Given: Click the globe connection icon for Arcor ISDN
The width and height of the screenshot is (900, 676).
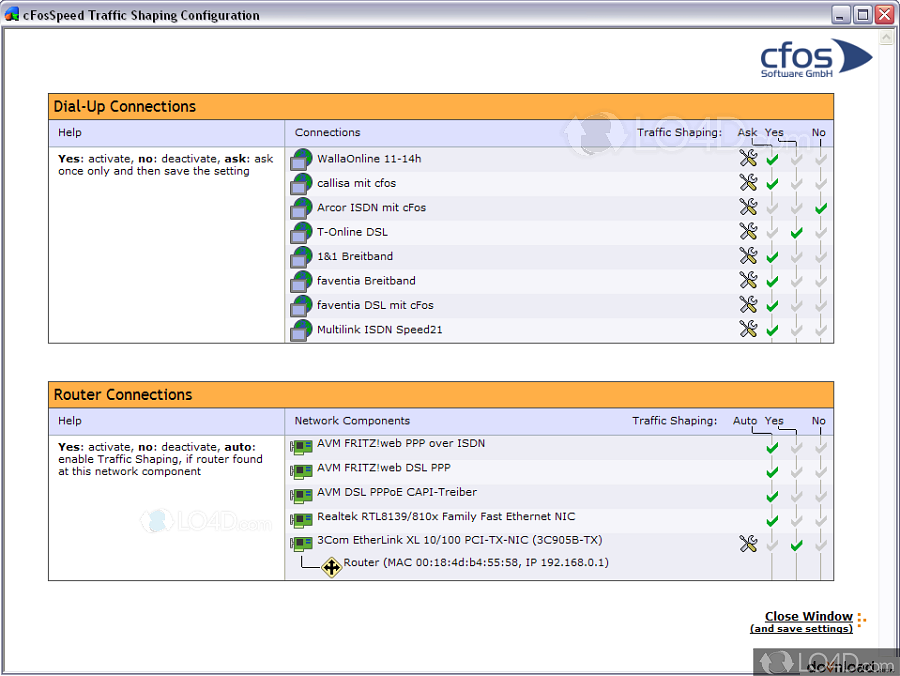Looking at the screenshot, I should 301,208.
